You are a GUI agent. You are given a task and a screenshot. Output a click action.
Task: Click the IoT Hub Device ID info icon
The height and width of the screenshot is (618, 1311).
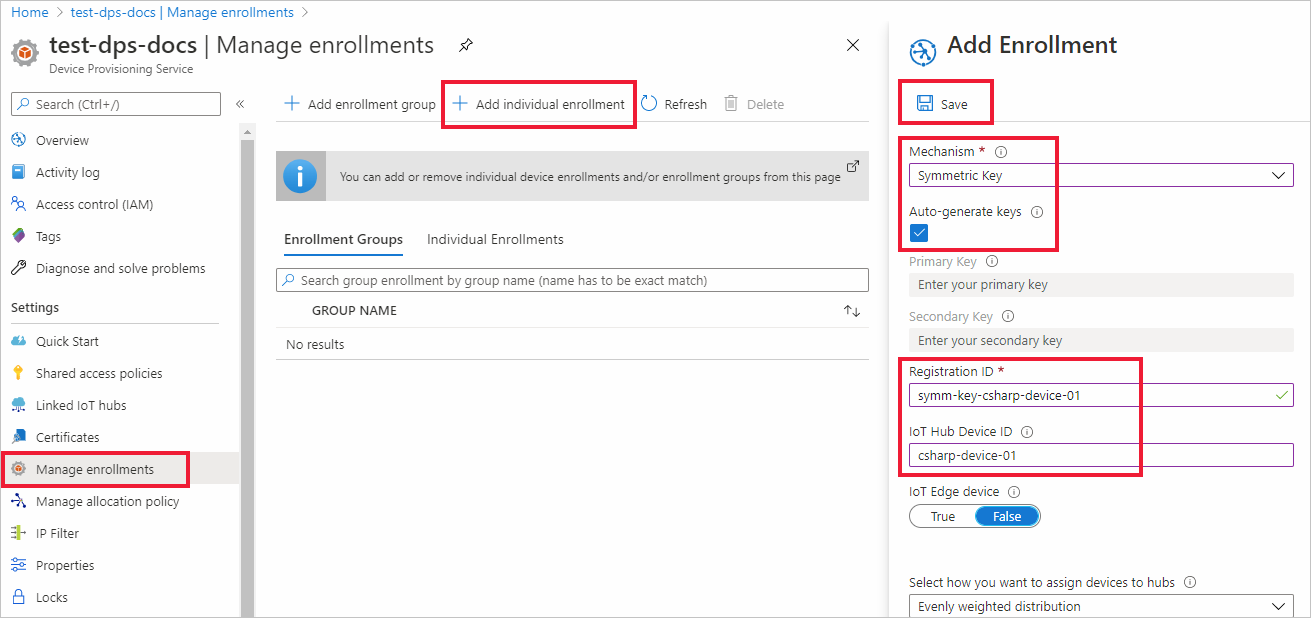click(1027, 432)
